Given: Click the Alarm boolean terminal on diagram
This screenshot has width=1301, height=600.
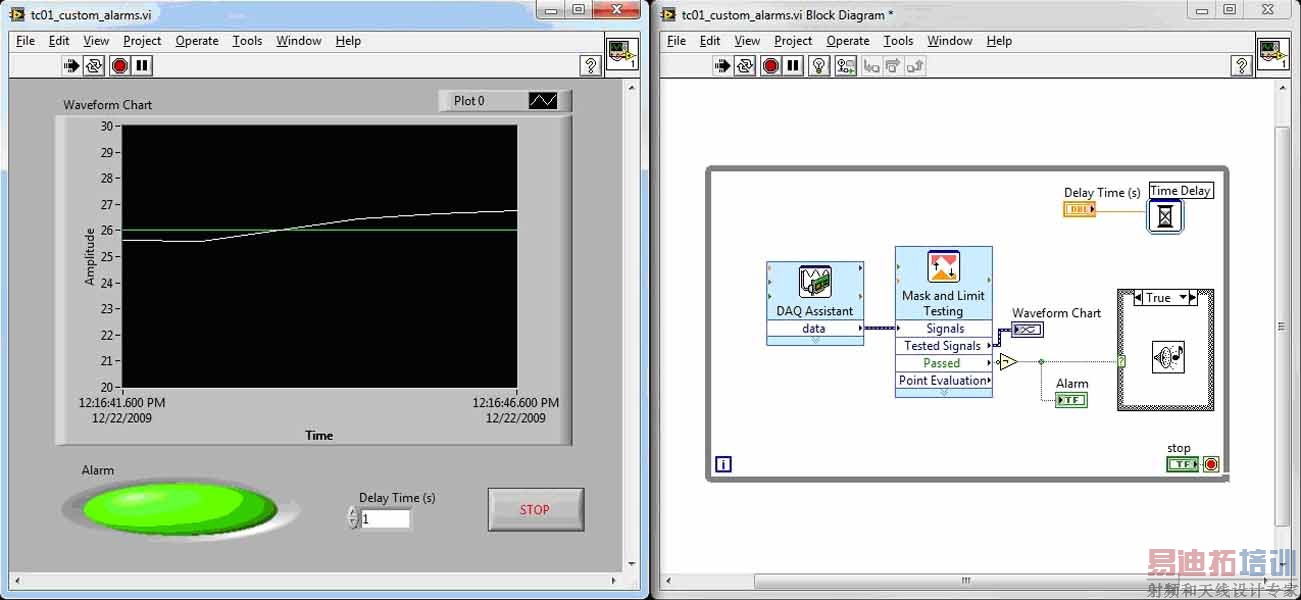Looking at the screenshot, I should [x=1071, y=400].
